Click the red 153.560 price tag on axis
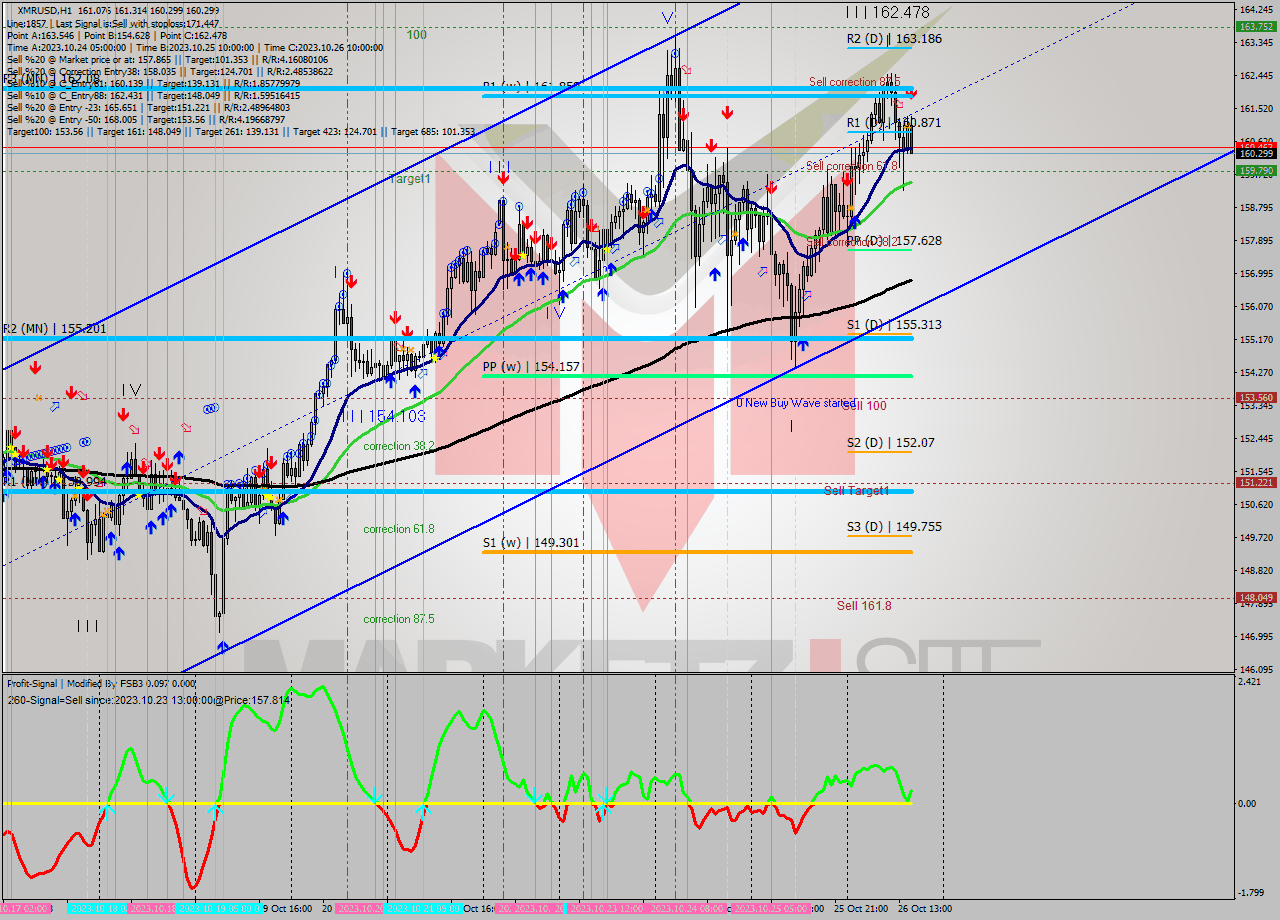The width and height of the screenshot is (1280, 920). click(1255, 398)
